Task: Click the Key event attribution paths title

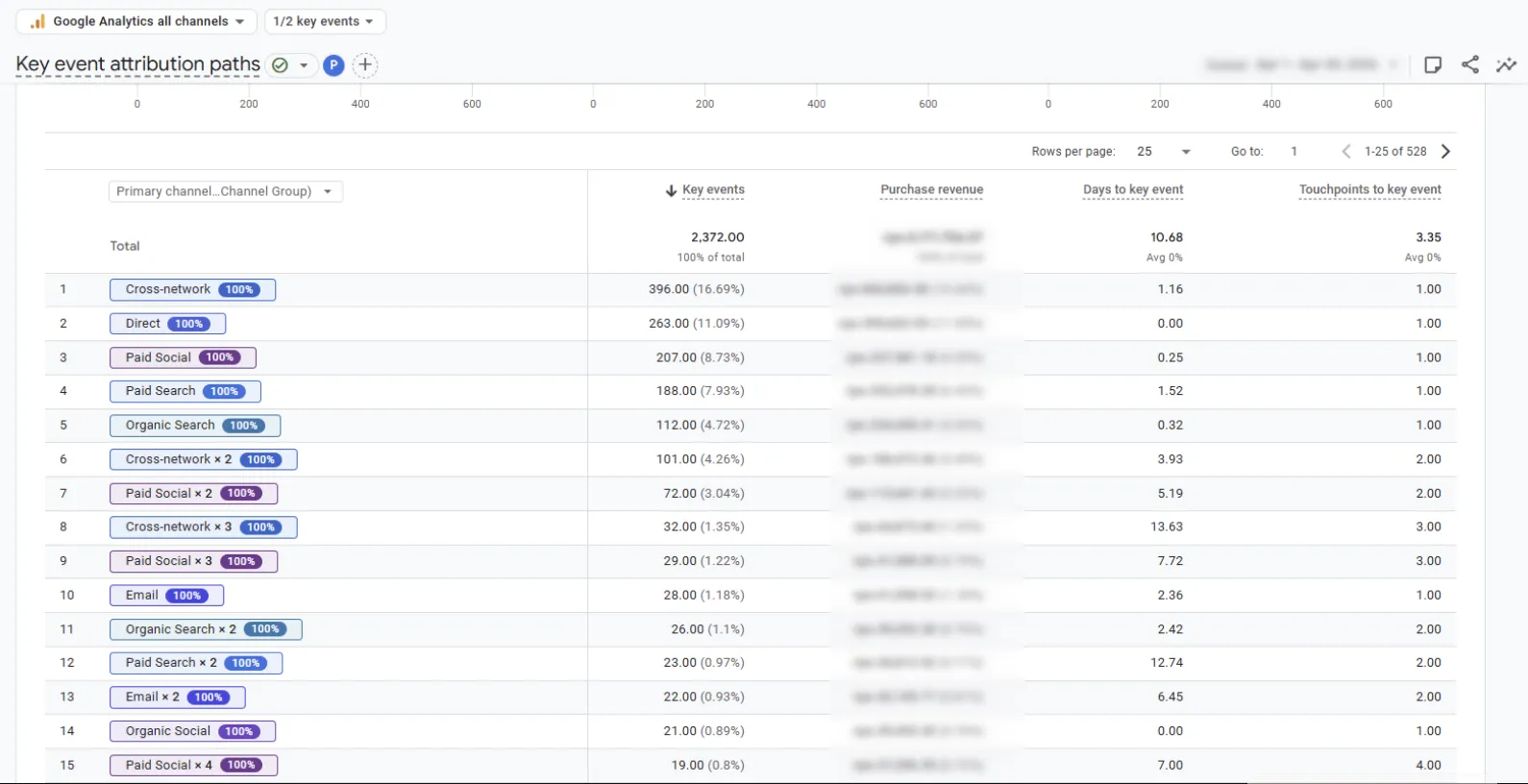Action: 137,64
